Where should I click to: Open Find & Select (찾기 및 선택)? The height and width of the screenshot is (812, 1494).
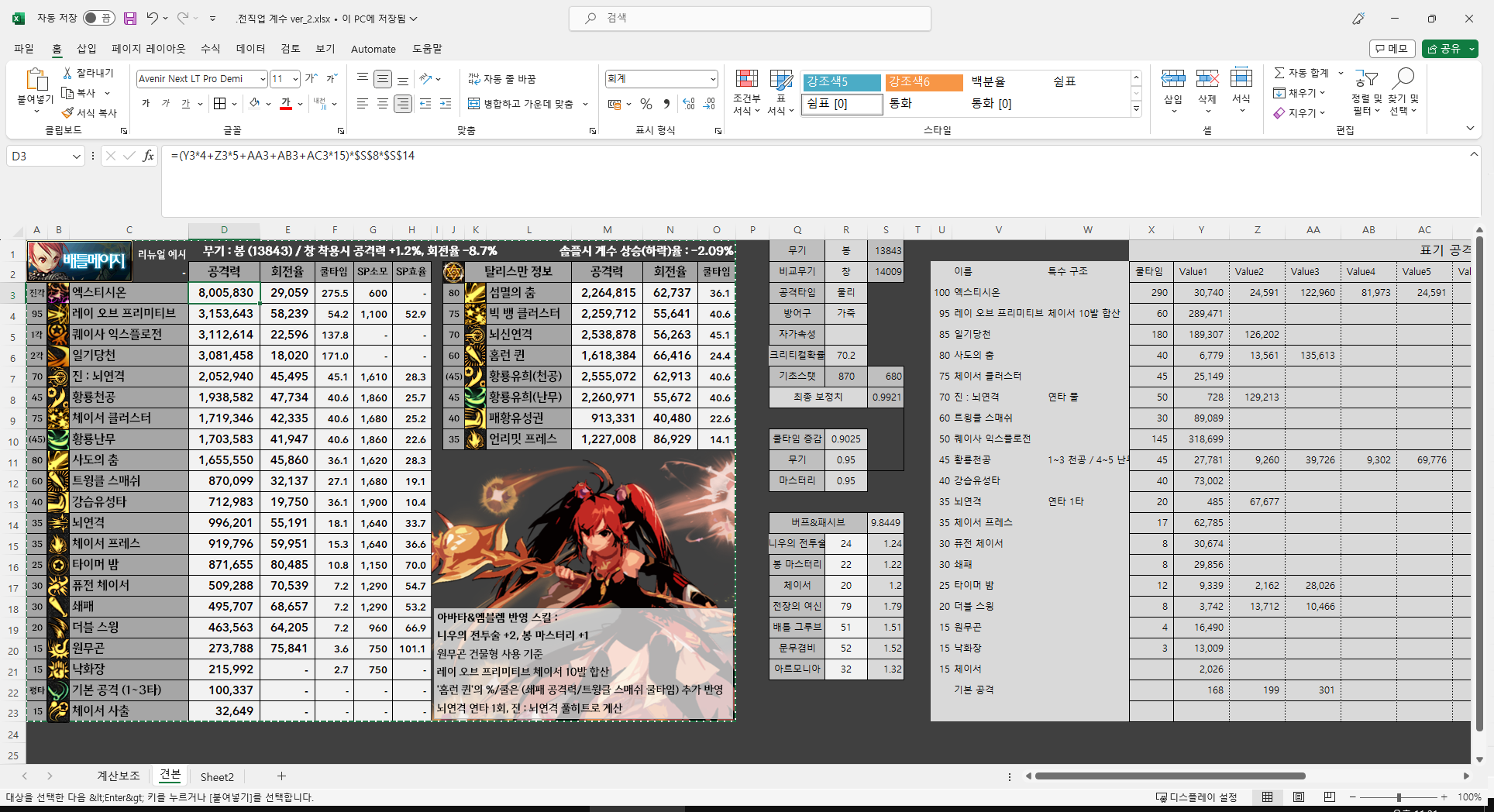click(x=1403, y=92)
